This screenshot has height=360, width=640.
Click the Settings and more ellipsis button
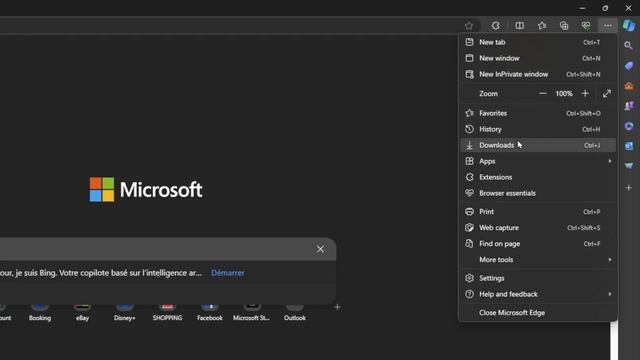click(x=608, y=26)
